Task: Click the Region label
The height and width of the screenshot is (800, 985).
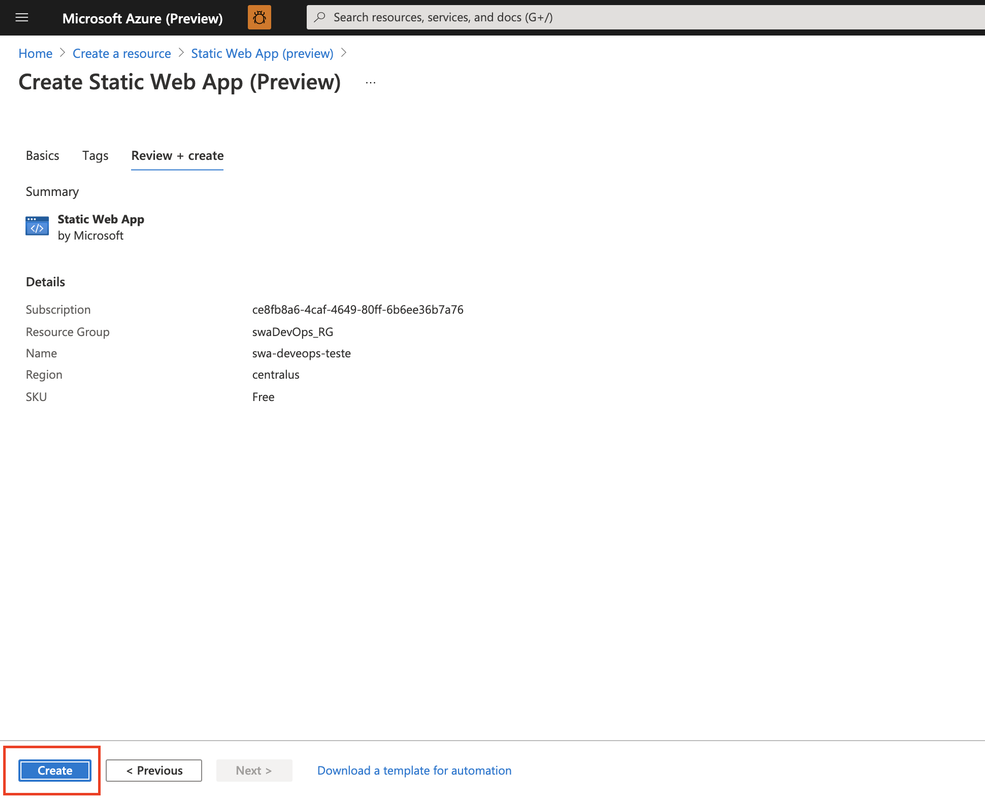Action: click(44, 375)
